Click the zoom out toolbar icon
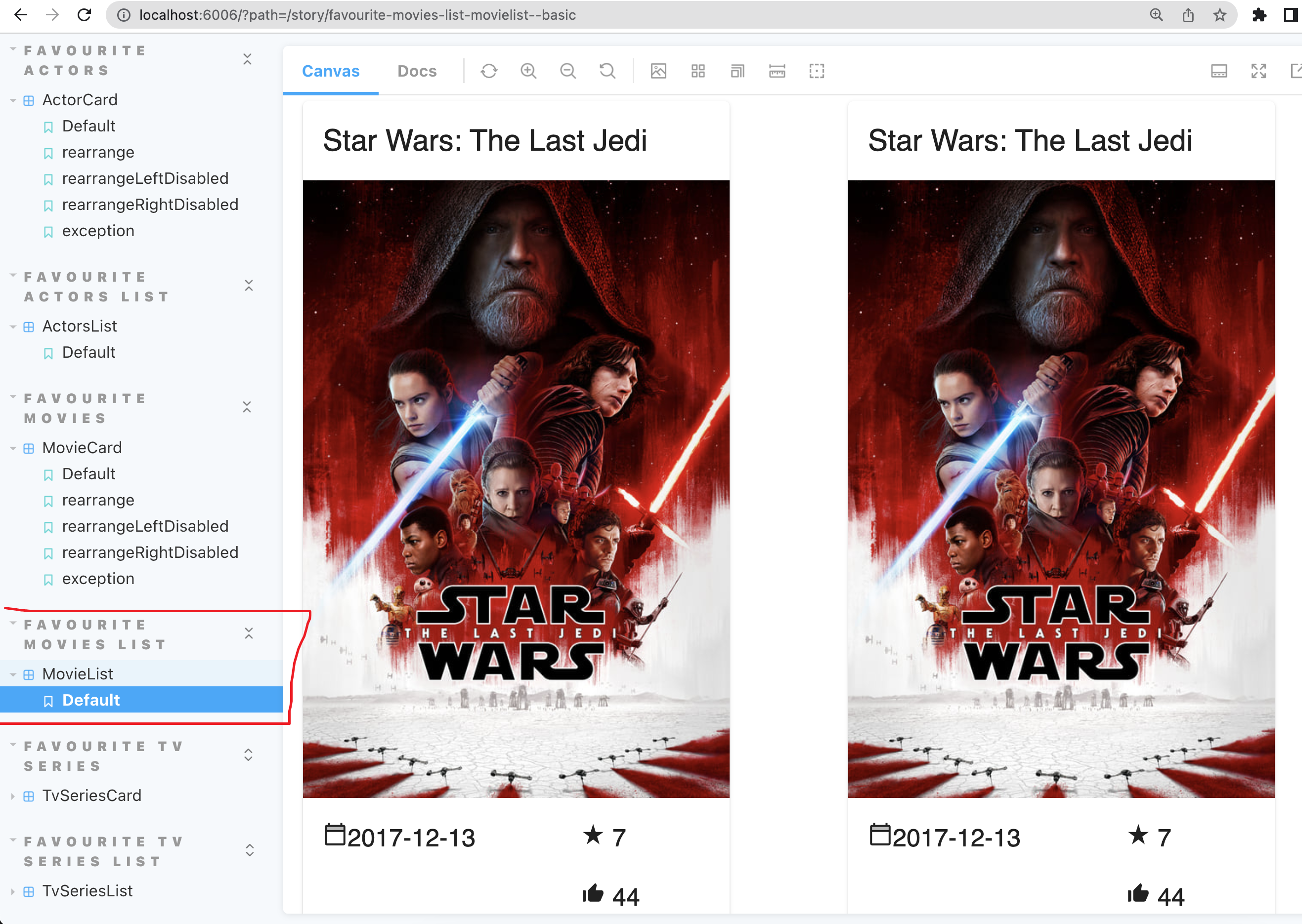Image resolution: width=1302 pixels, height=924 pixels. tap(567, 71)
